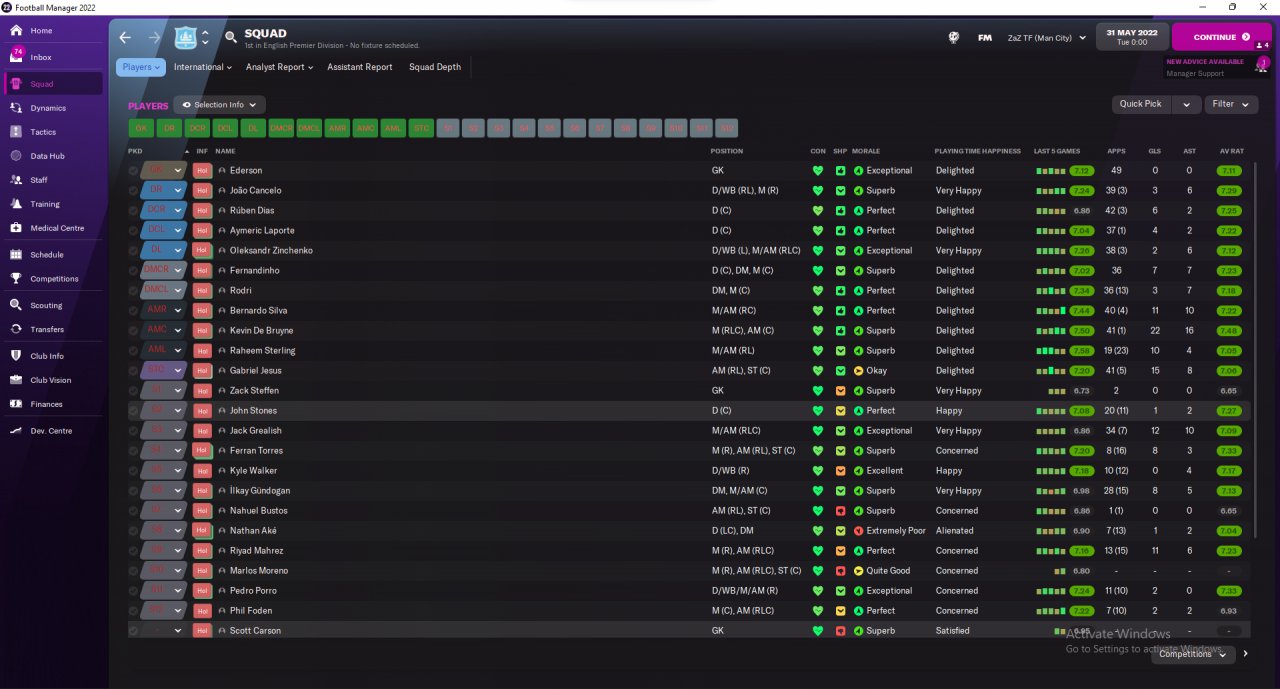Toggle the selection circle for Kevin De Bruyne
The width and height of the screenshot is (1280, 689).
point(133,331)
